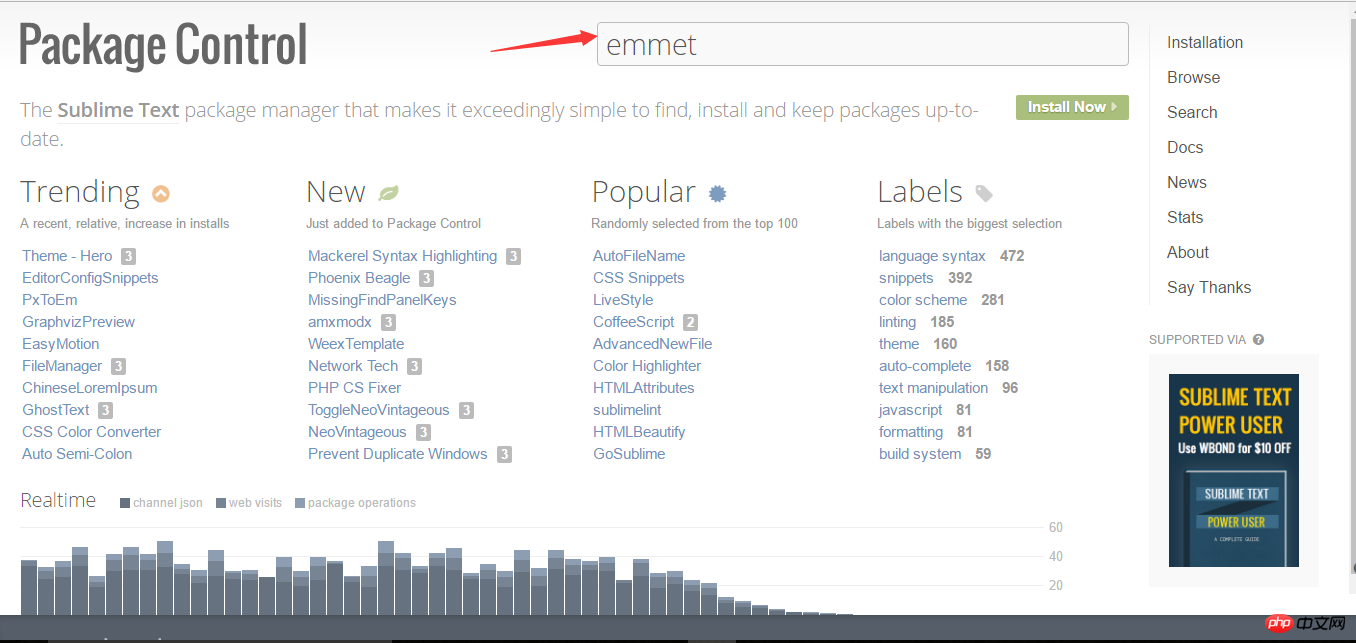
Task: Click the blue badge icon beside Popular
Action: pyautogui.click(x=717, y=193)
